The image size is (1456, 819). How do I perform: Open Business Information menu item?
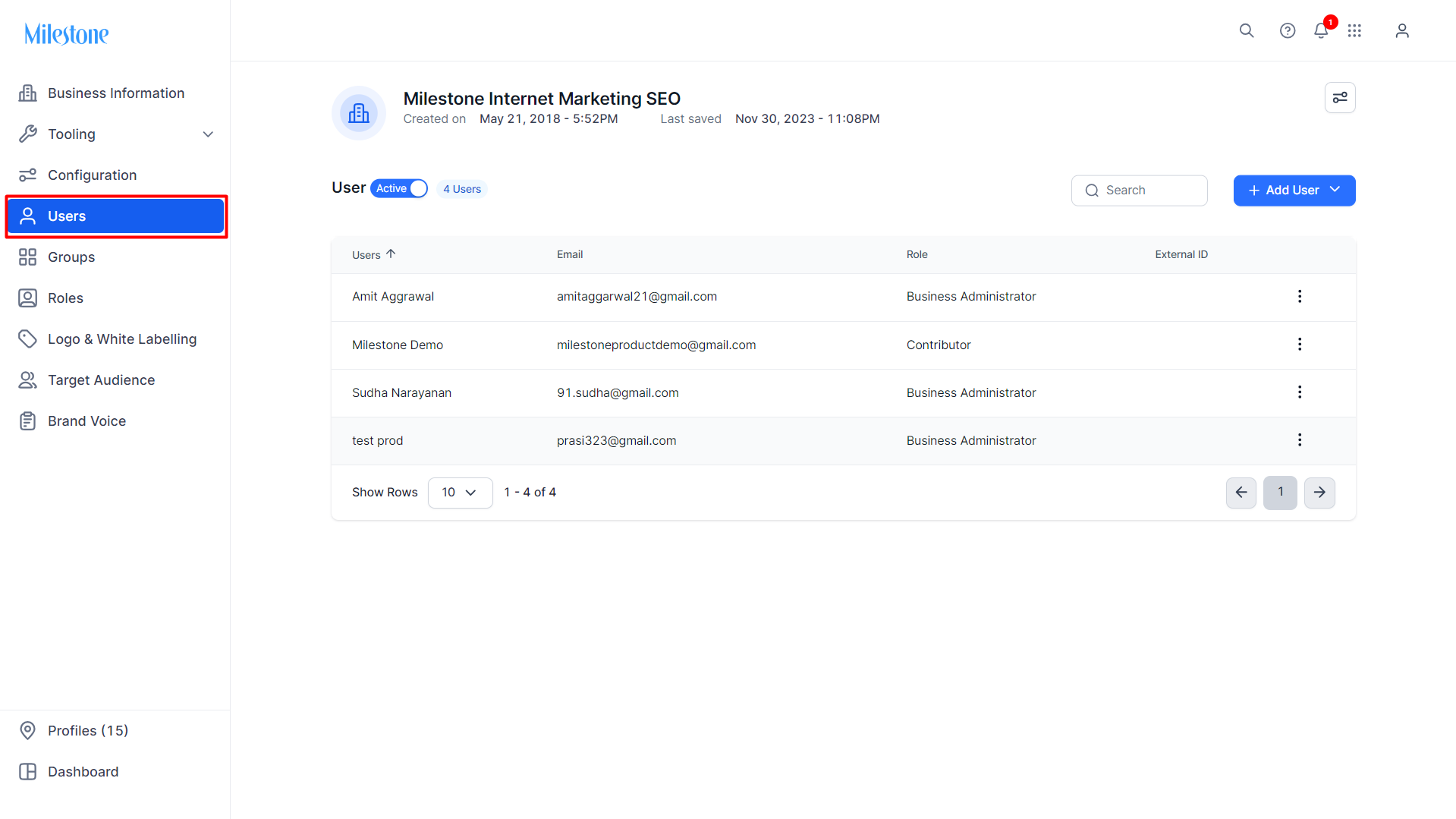click(x=115, y=93)
